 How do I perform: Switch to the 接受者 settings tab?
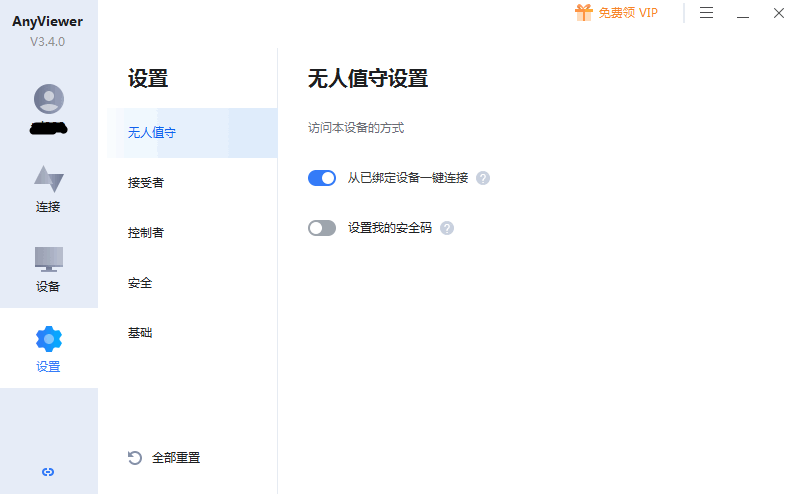pyautogui.click(x=146, y=182)
